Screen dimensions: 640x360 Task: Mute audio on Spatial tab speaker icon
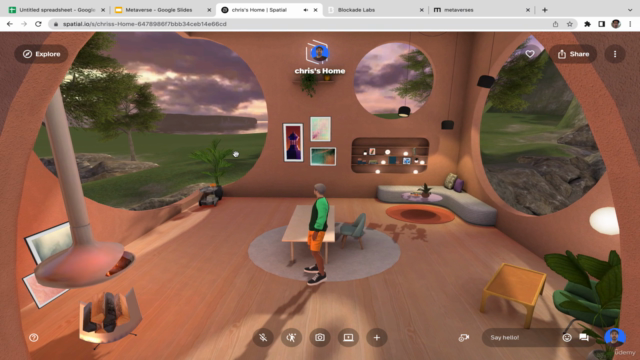[x=305, y=10]
